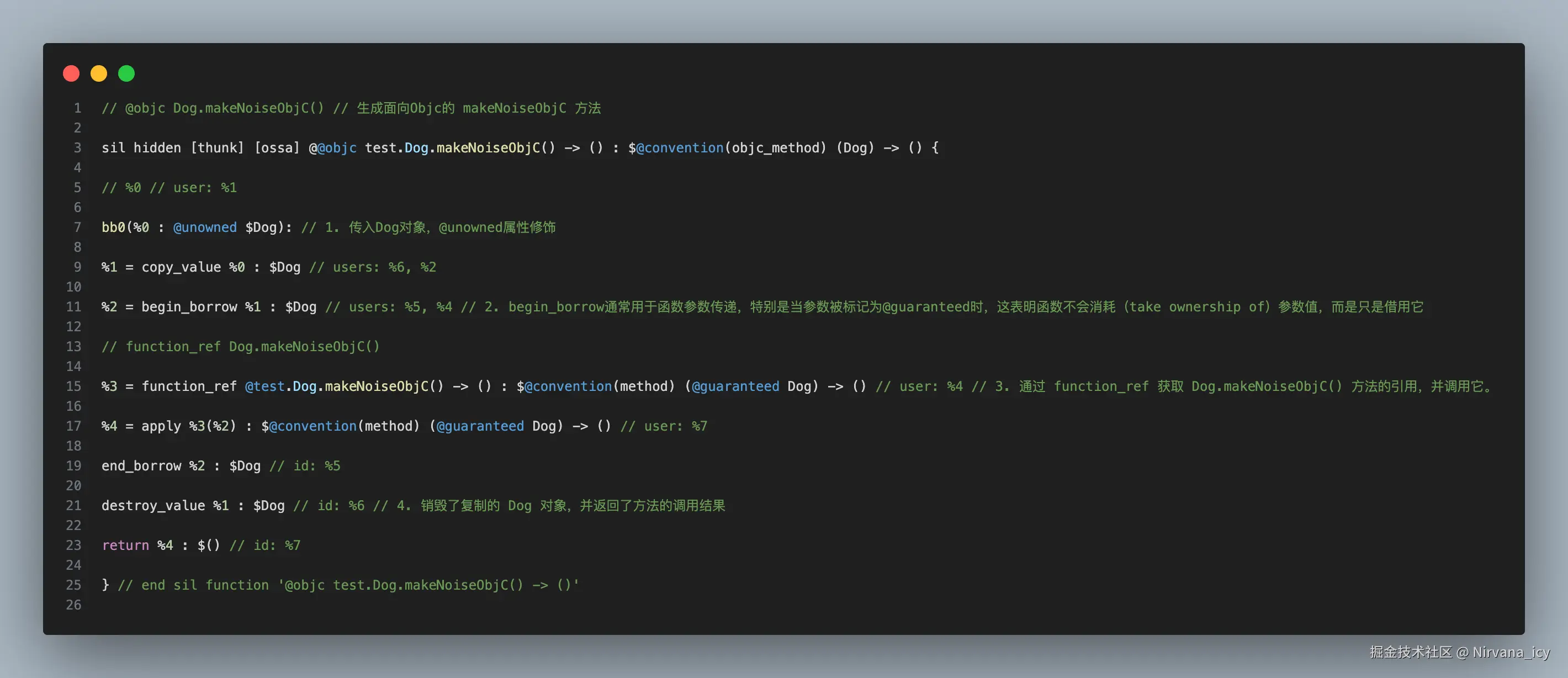1568x678 pixels.
Task: Click destroy_value instruction on line 21
Action: [153, 506]
